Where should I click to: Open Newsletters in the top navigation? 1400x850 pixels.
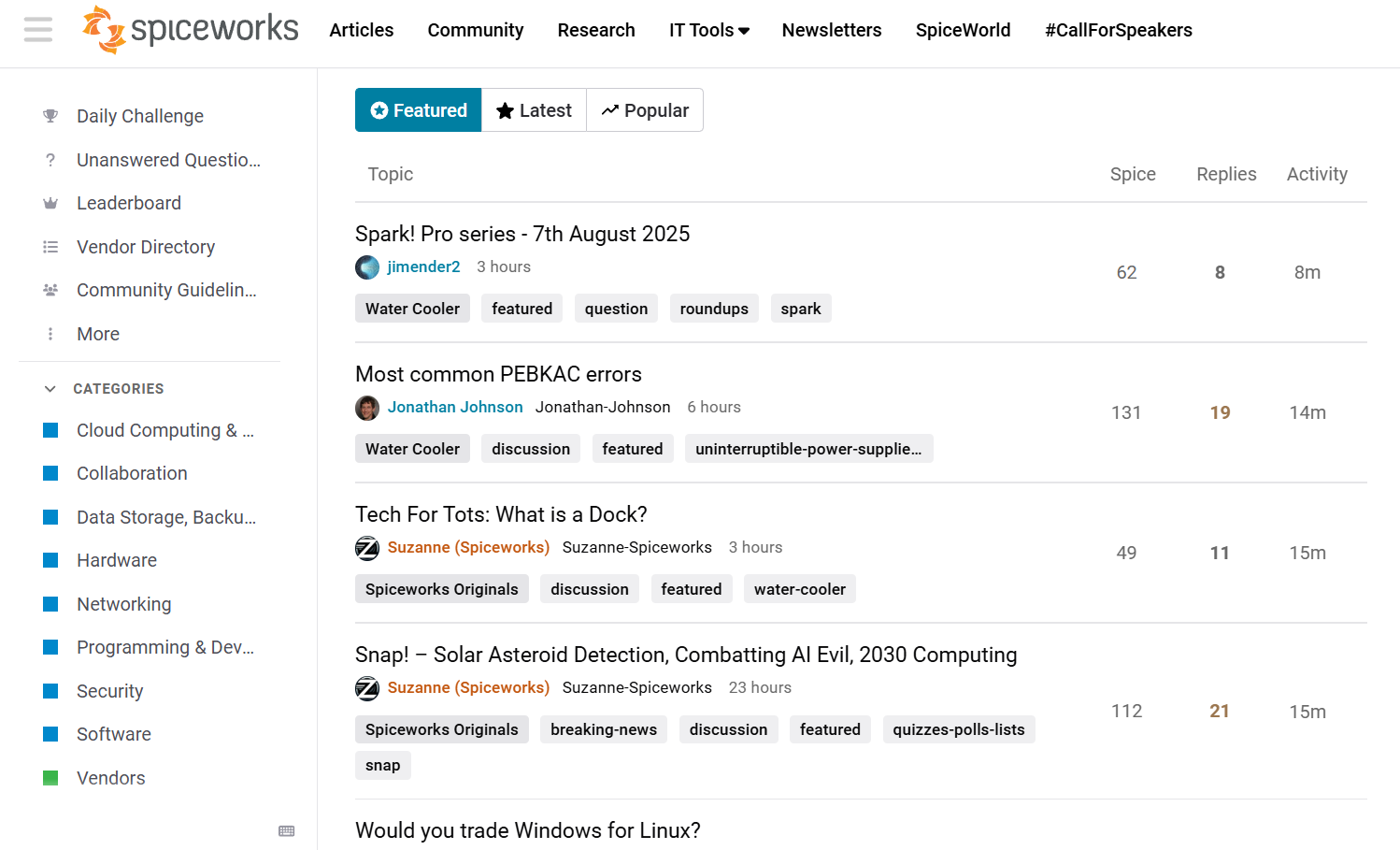point(832,30)
